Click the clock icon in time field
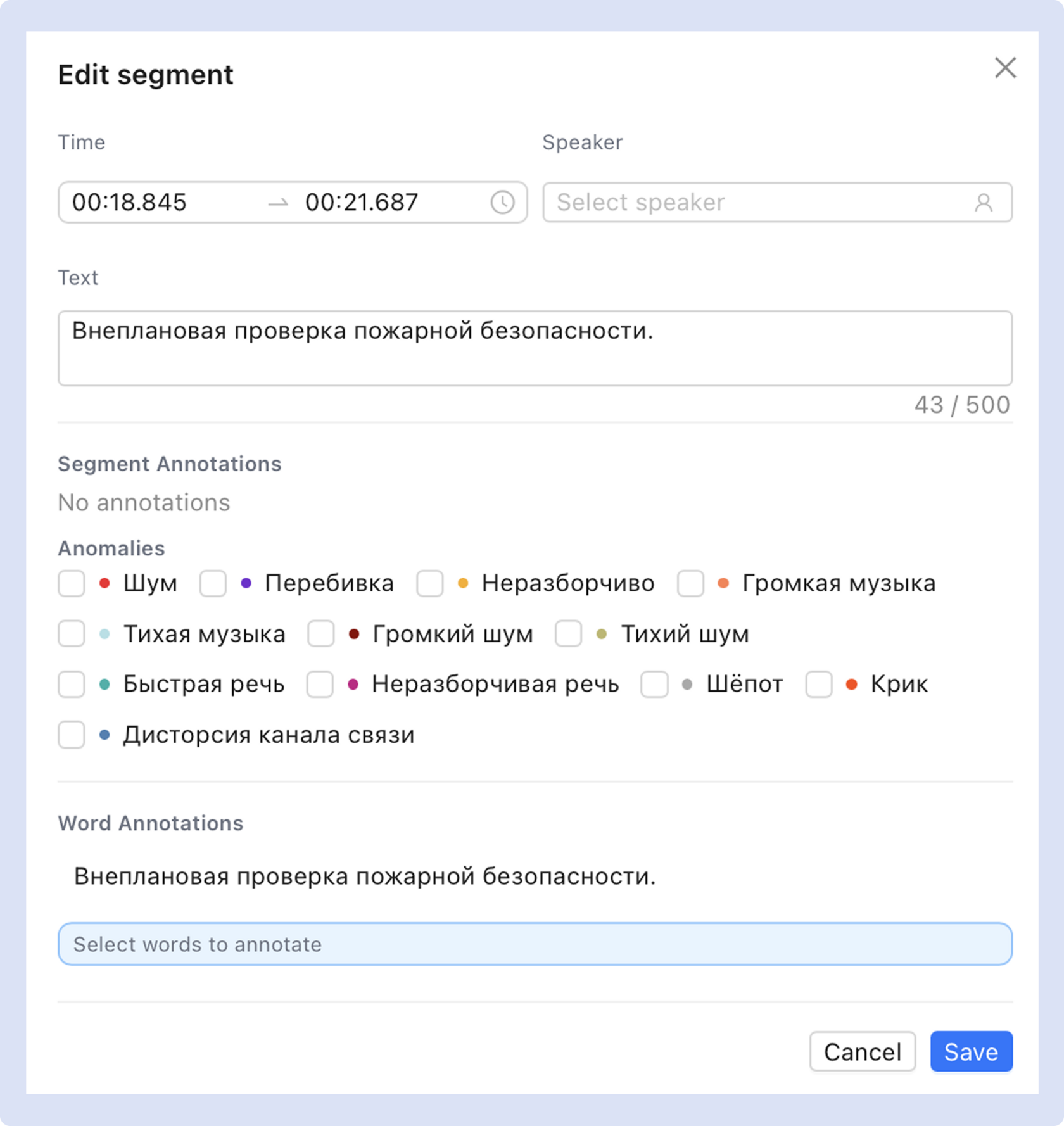 click(502, 203)
